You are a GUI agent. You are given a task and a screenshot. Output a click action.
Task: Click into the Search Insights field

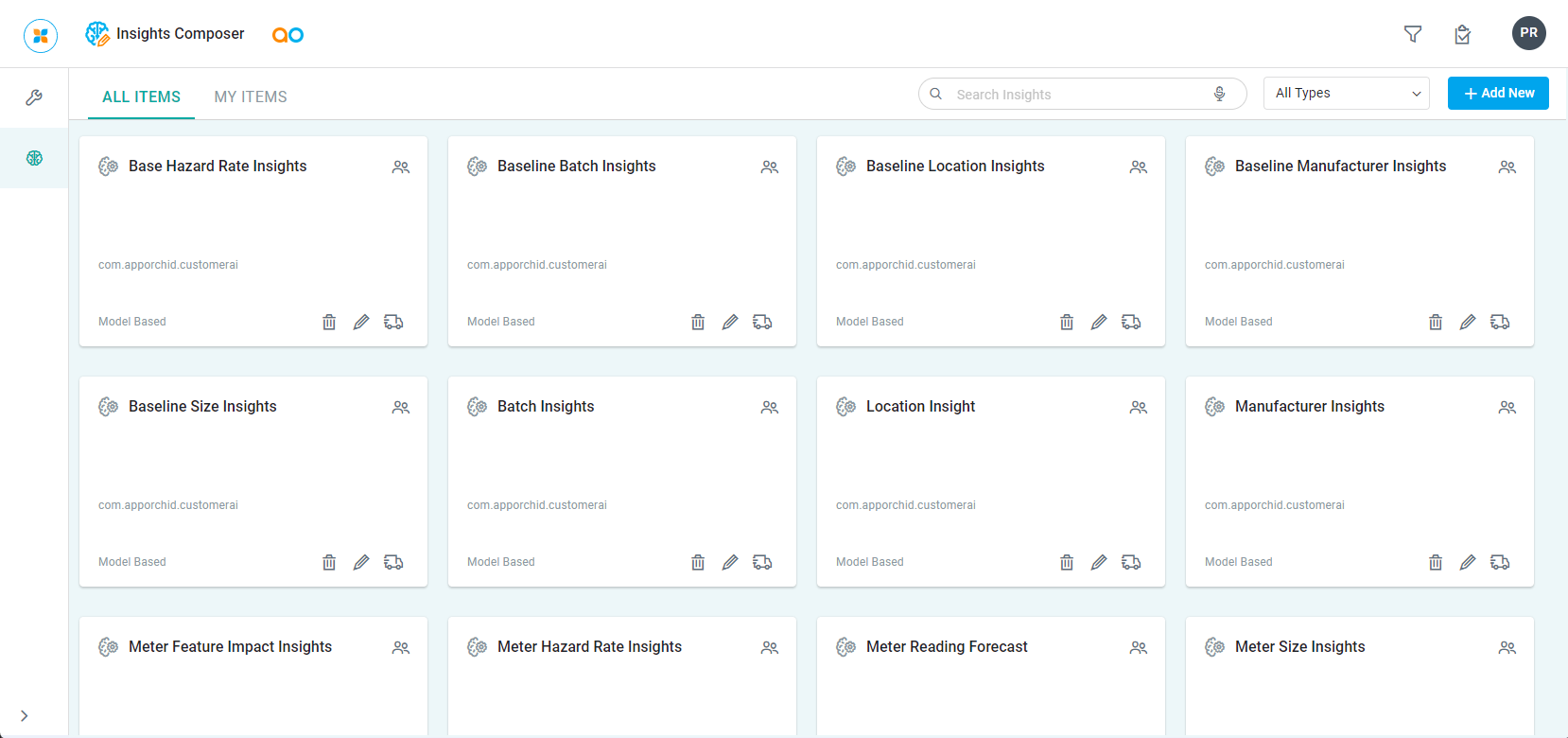pyautogui.click(x=1078, y=95)
